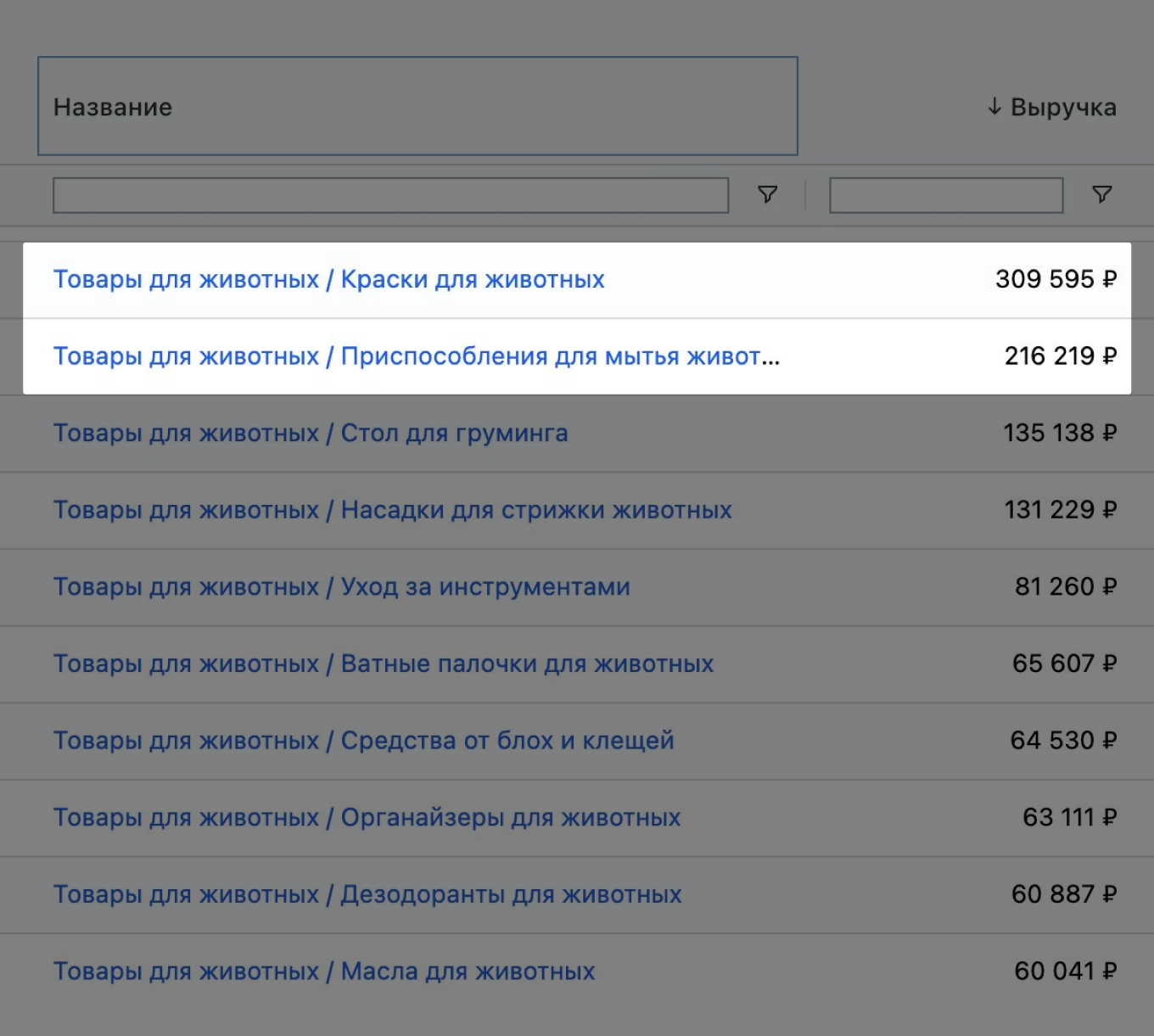
Task: Select revenue value 81 260 ₽
Action: [1066, 587]
